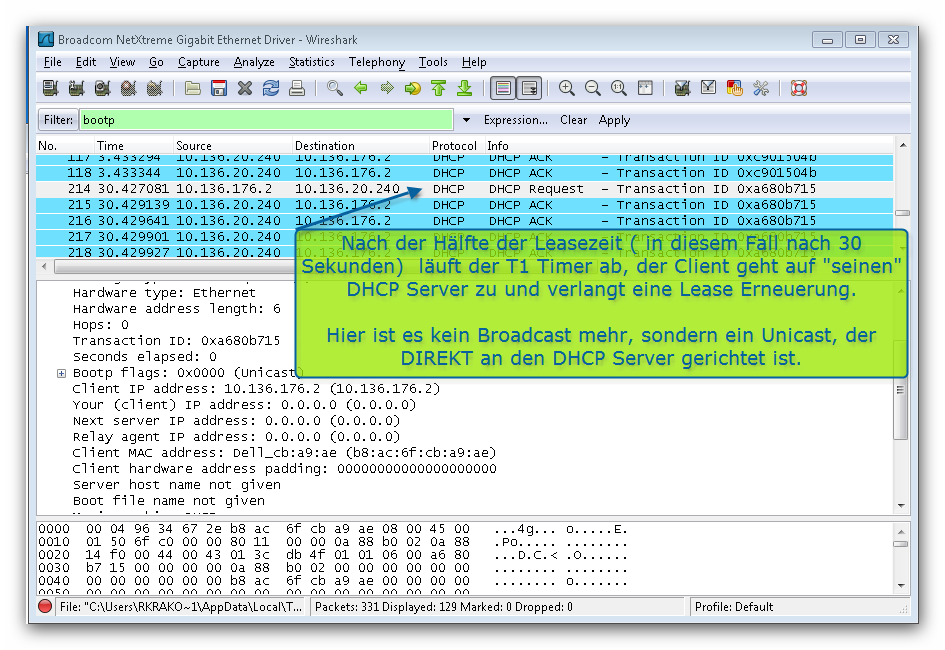Find a packet magnifier icon
The image size is (945, 650).
click(334, 89)
